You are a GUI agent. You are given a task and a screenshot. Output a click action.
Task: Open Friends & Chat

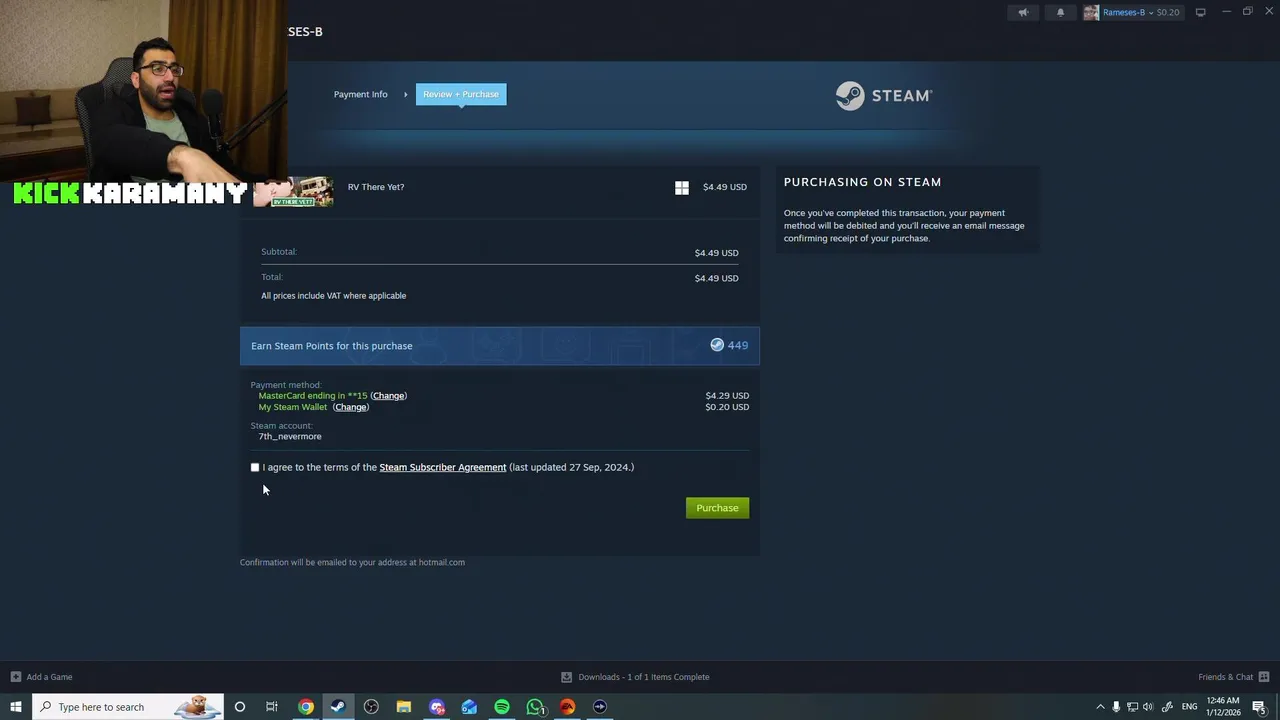tap(1226, 677)
